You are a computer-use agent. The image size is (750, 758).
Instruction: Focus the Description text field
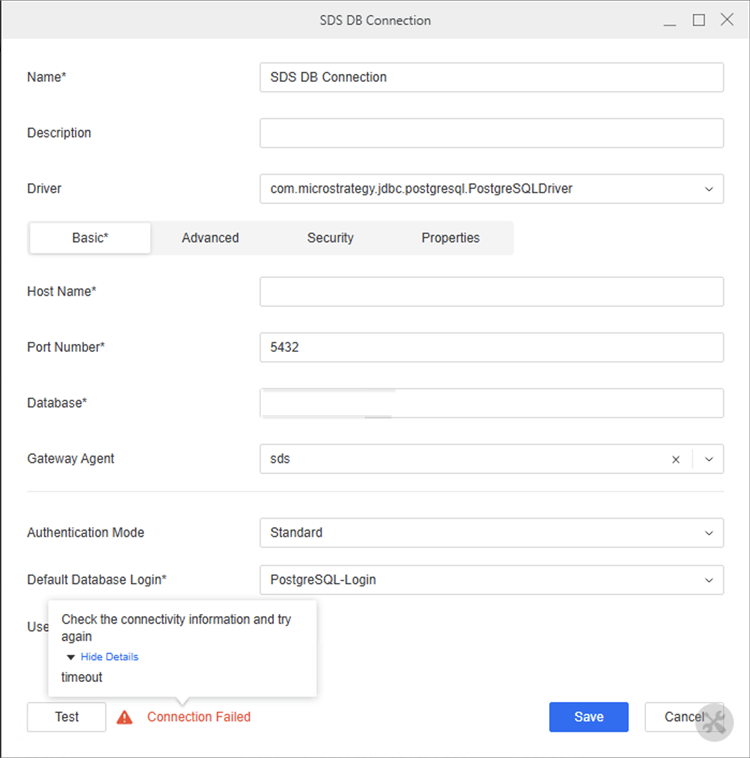491,133
